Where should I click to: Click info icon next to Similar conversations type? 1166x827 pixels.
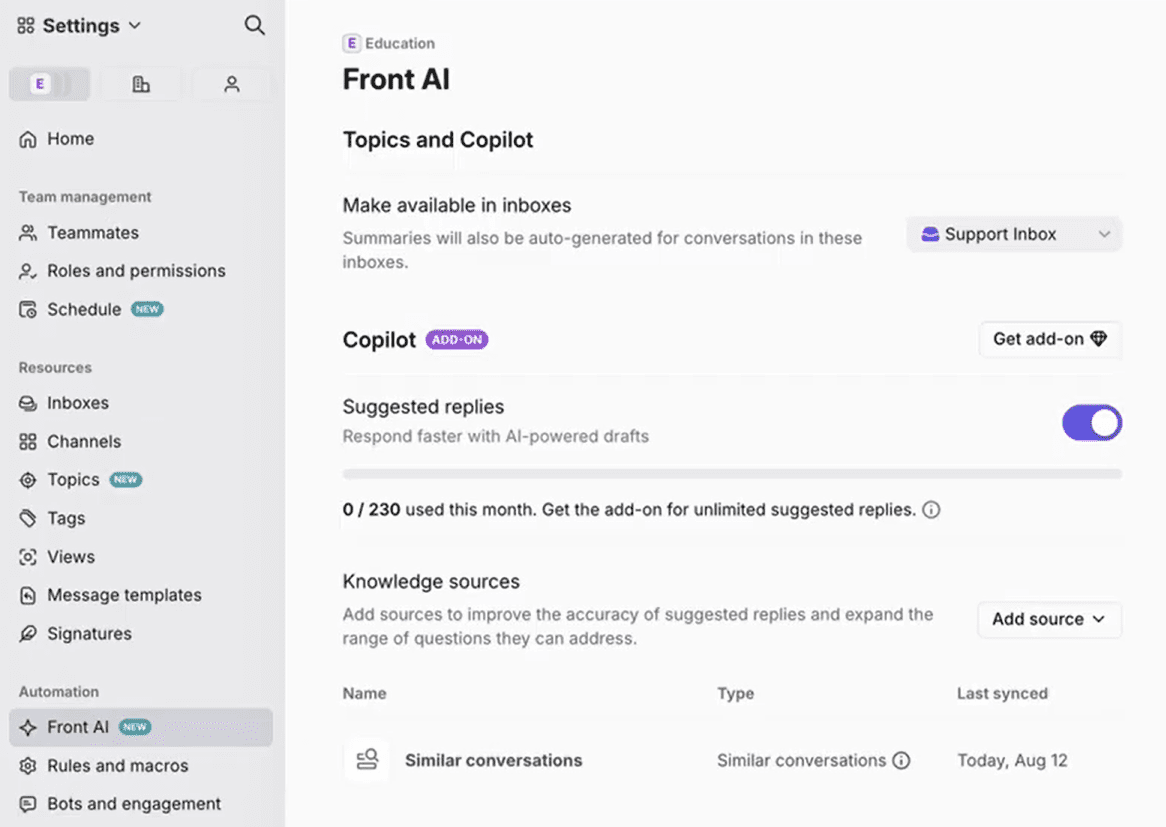[902, 761]
